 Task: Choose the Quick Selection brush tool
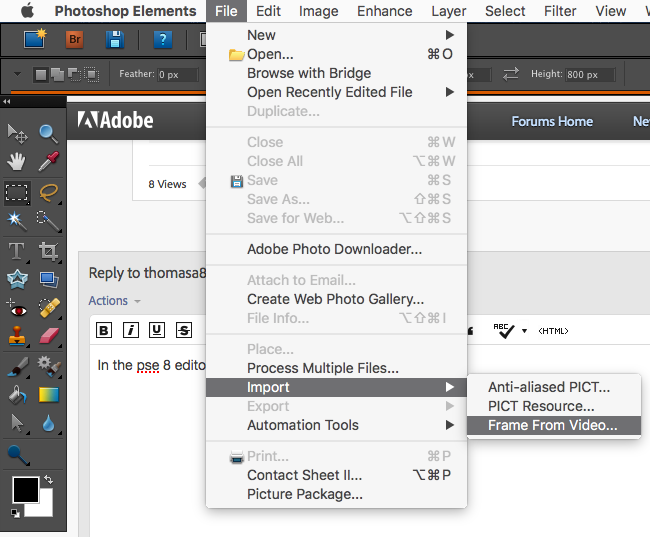tap(49, 221)
